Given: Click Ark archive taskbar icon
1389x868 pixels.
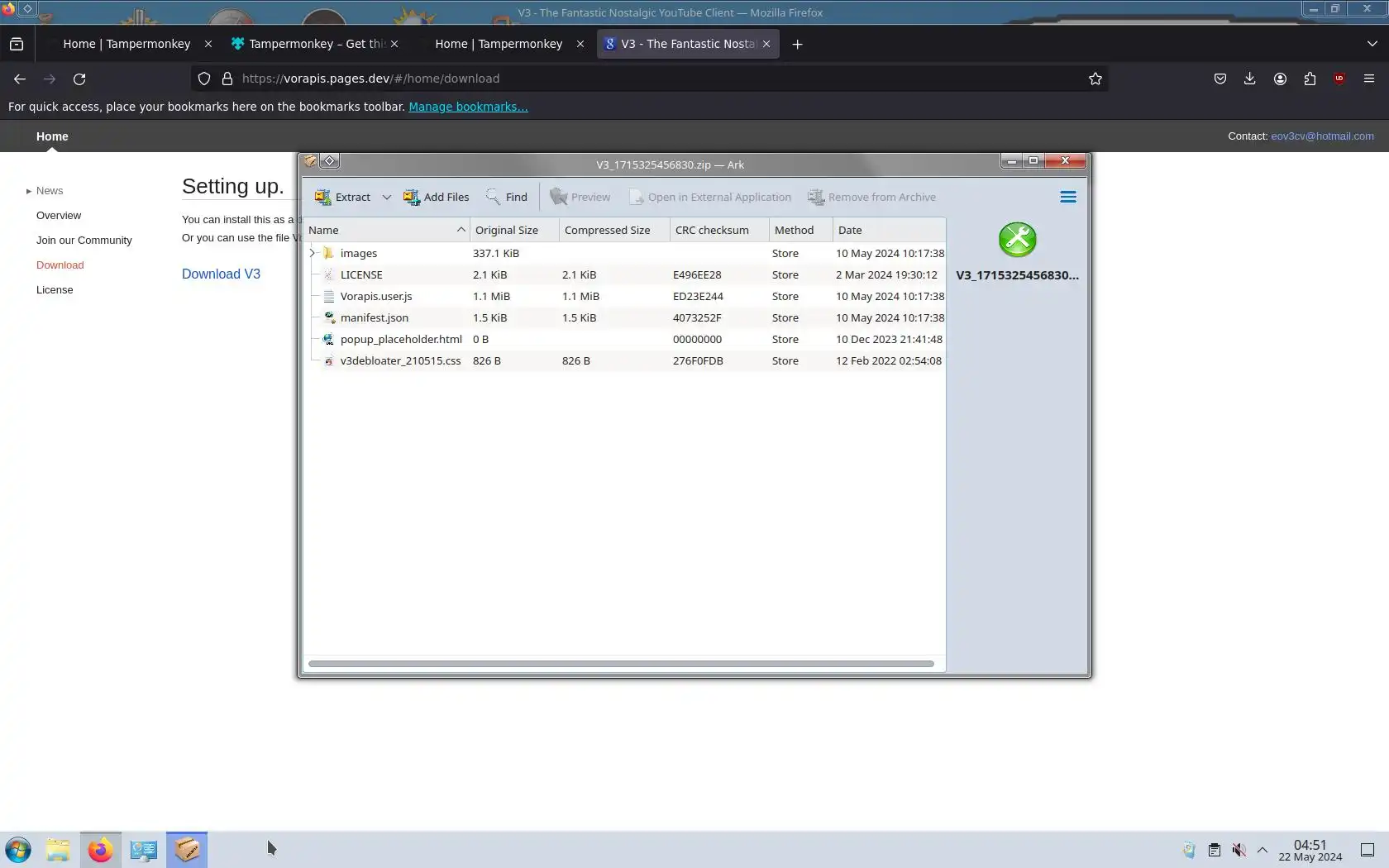Looking at the screenshot, I should pyautogui.click(x=187, y=850).
